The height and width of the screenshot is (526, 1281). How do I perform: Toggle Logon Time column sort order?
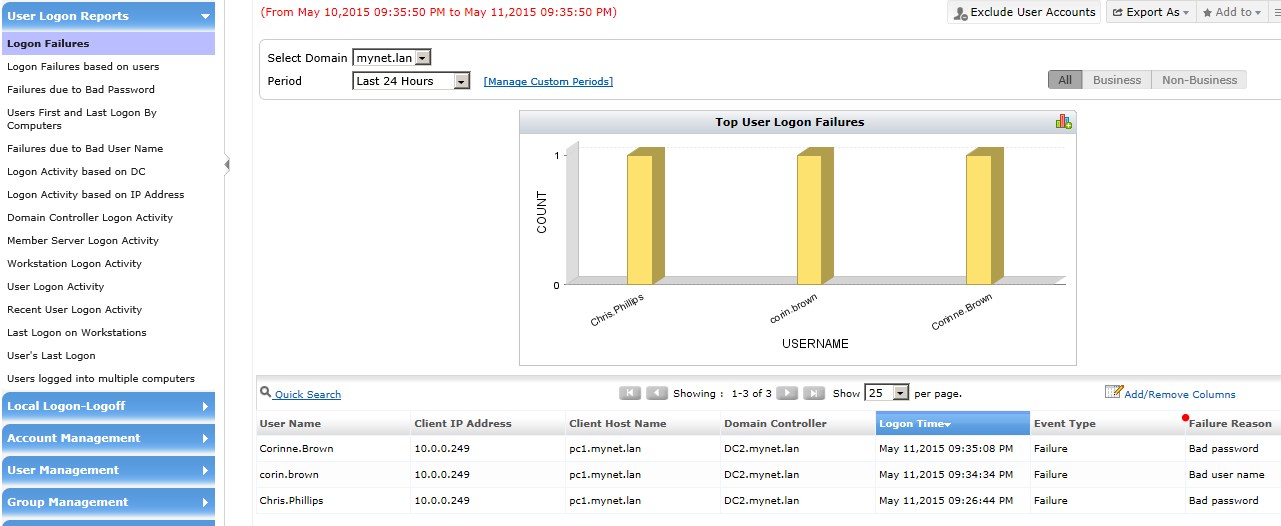953,423
